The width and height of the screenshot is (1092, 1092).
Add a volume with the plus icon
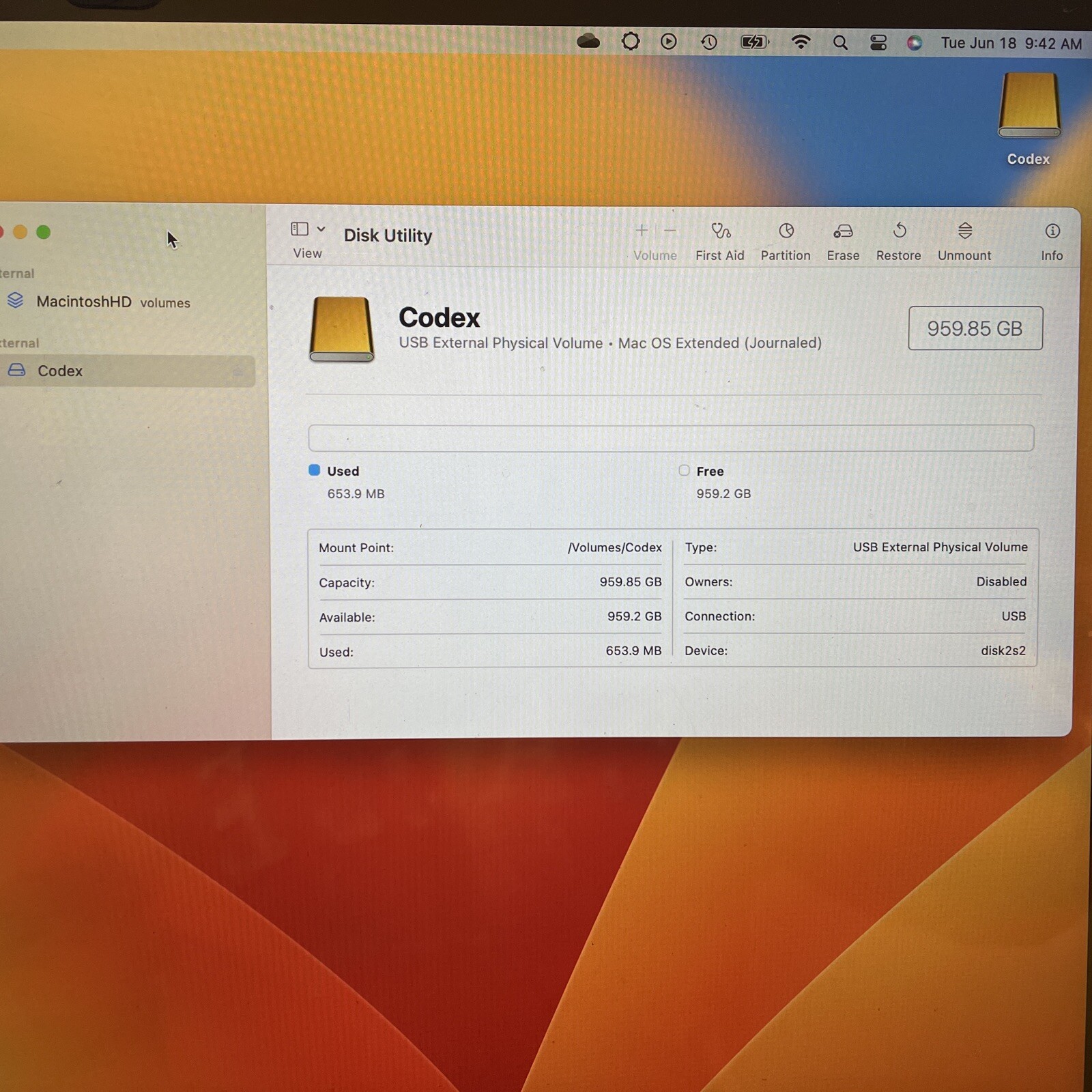(x=642, y=231)
